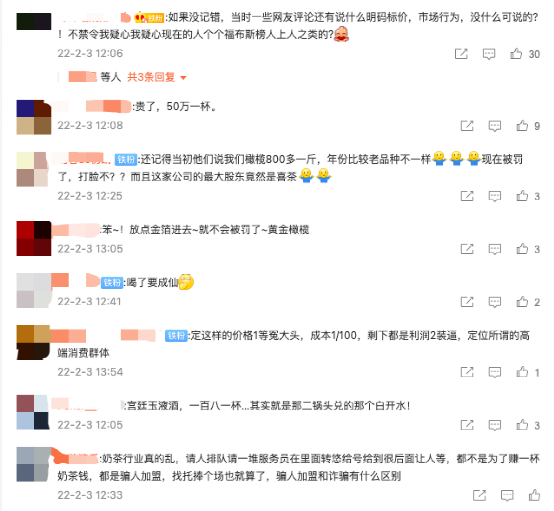554x511 pixels.
Task: Share the 13:54 comment about 定价
Action: coord(467,372)
